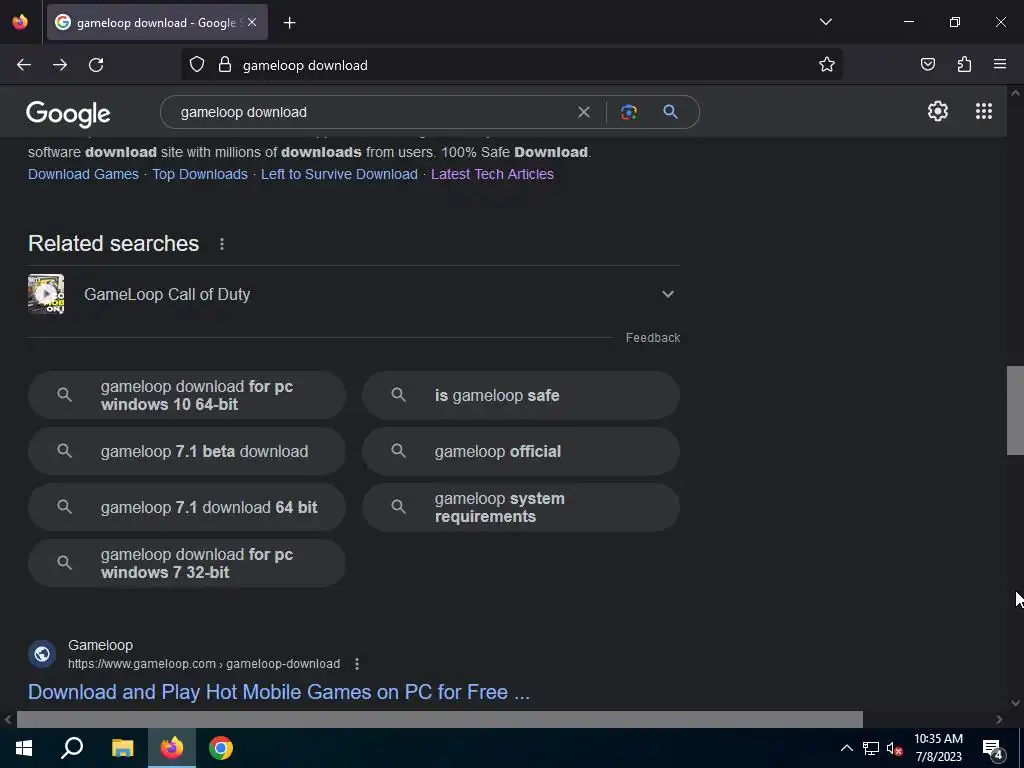Viewport: 1024px width, 768px height.
Task: Reload the page with the refresh icon
Action: point(96,65)
